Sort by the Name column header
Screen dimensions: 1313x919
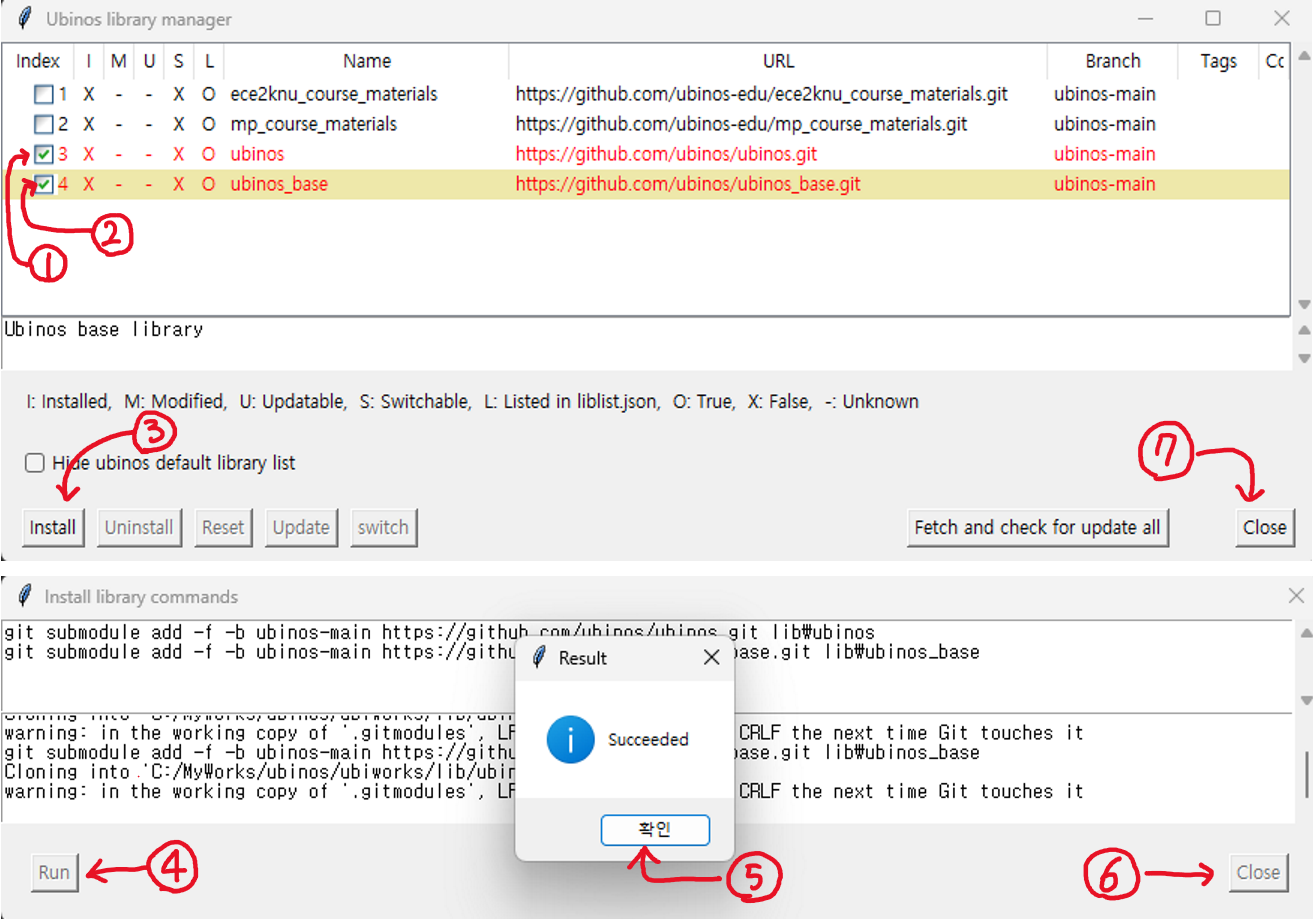[x=366, y=61]
